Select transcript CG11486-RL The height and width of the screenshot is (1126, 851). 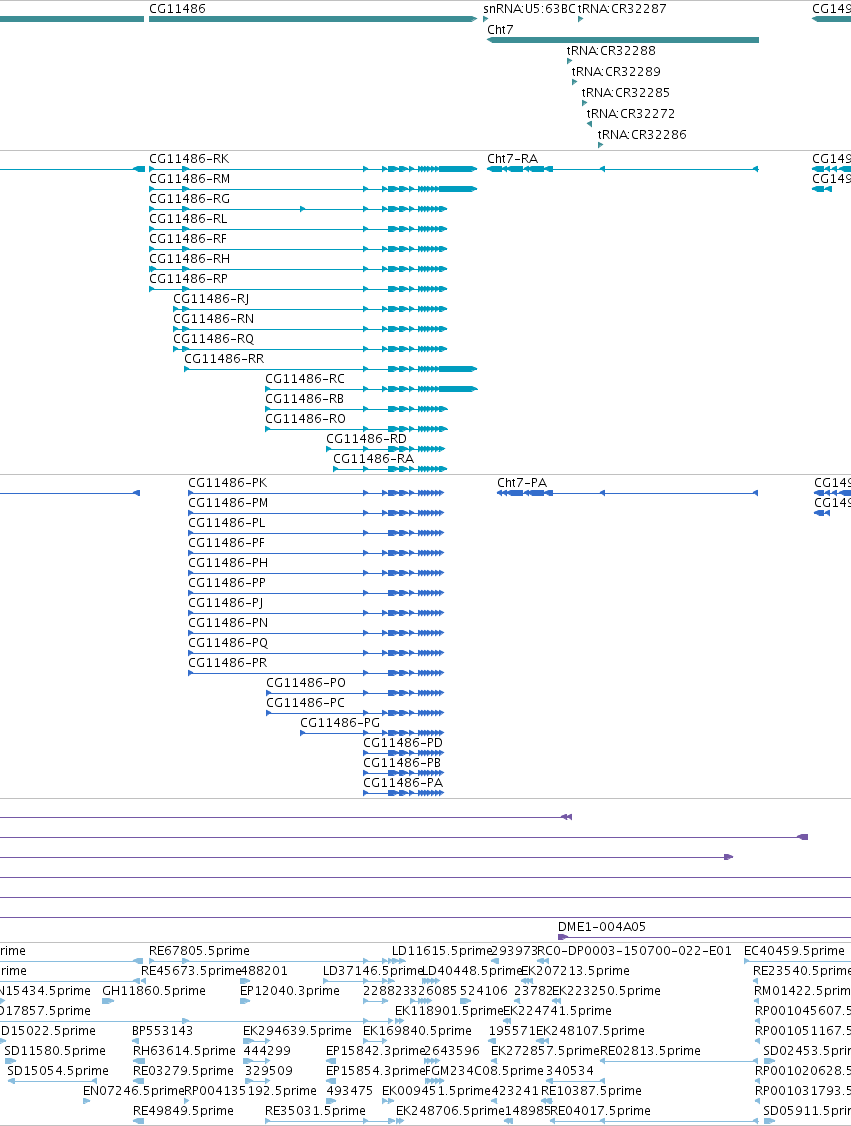(x=188, y=219)
